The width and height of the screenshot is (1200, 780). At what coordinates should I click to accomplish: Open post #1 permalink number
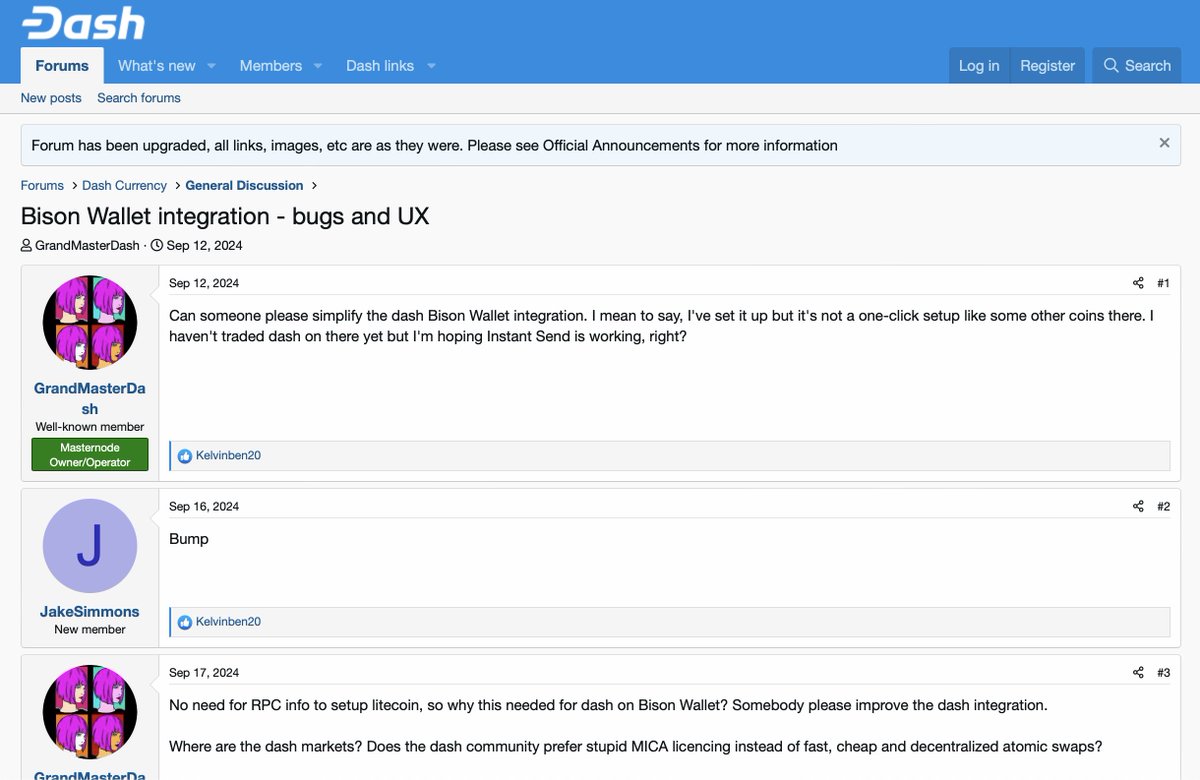click(1163, 283)
